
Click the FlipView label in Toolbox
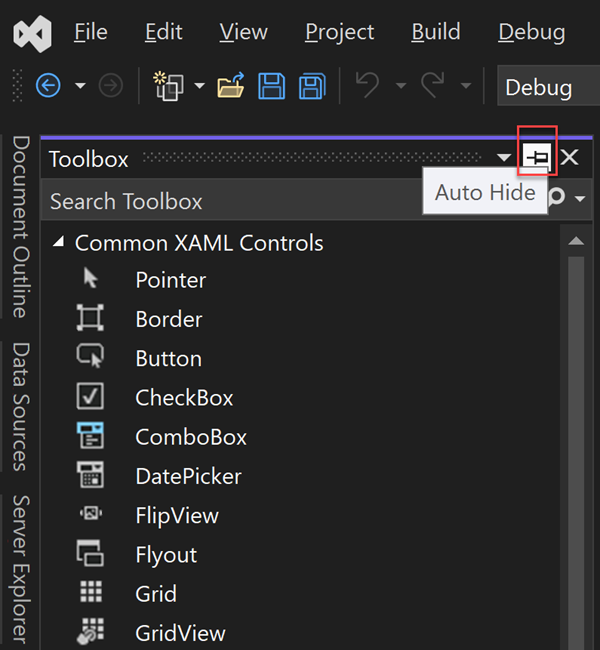[177, 516]
